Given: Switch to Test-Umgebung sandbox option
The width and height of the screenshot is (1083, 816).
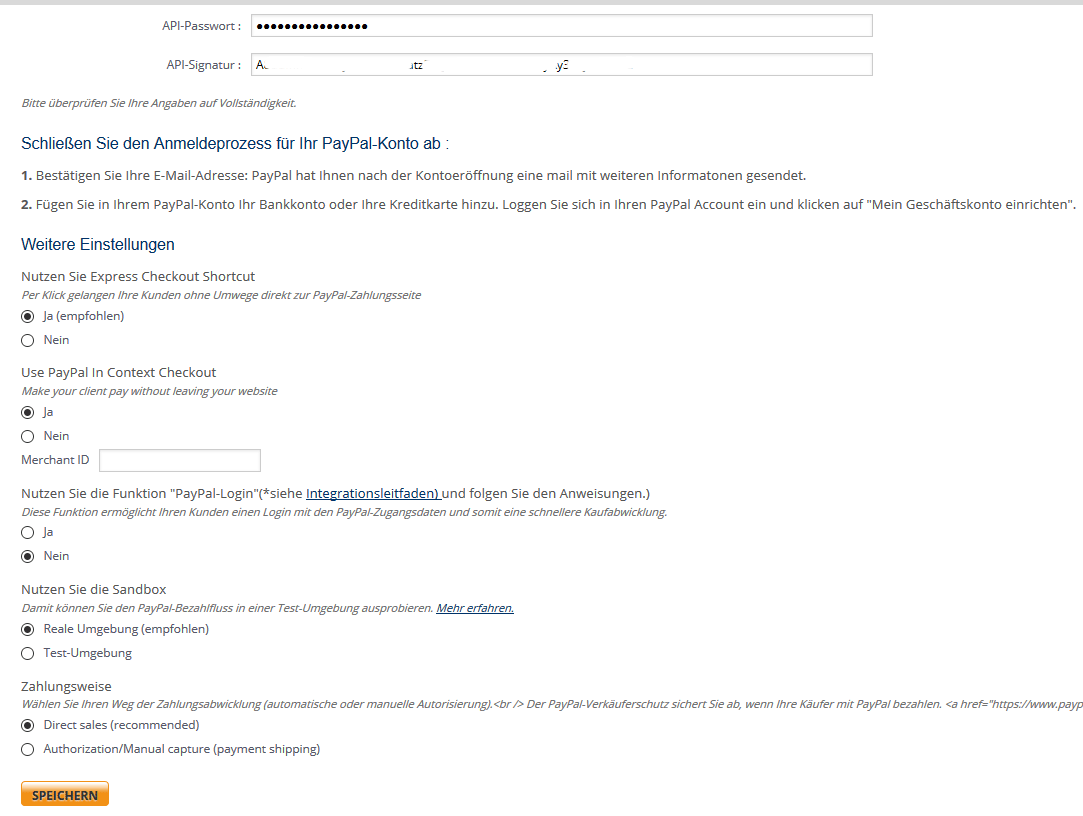Looking at the screenshot, I should coord(28,653).
